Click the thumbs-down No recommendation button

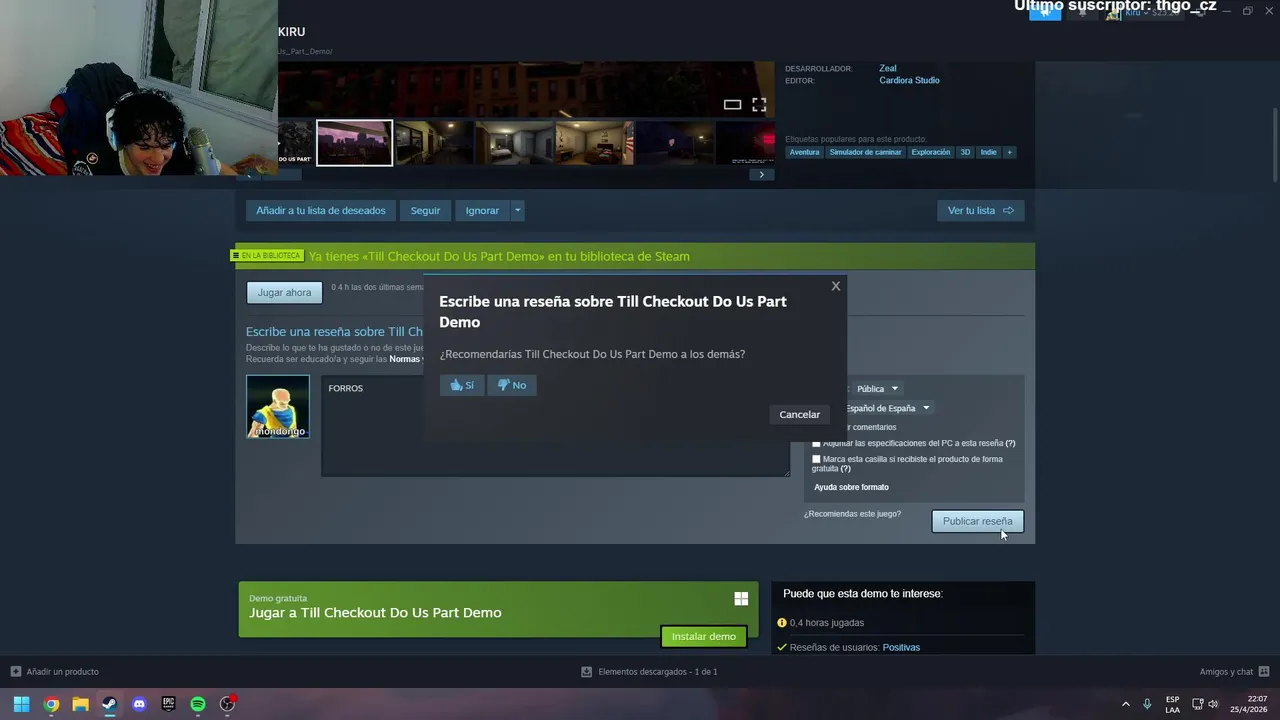[x=512, y=385]
